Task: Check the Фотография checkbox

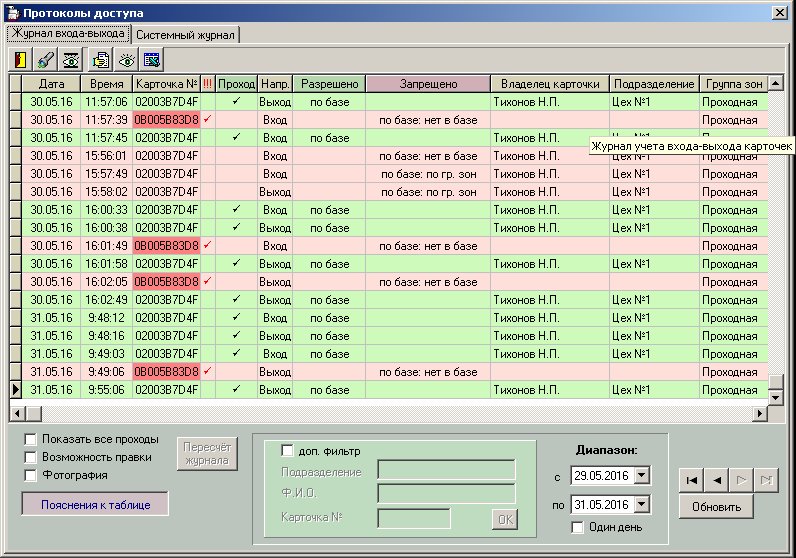Action: [30, 475]
